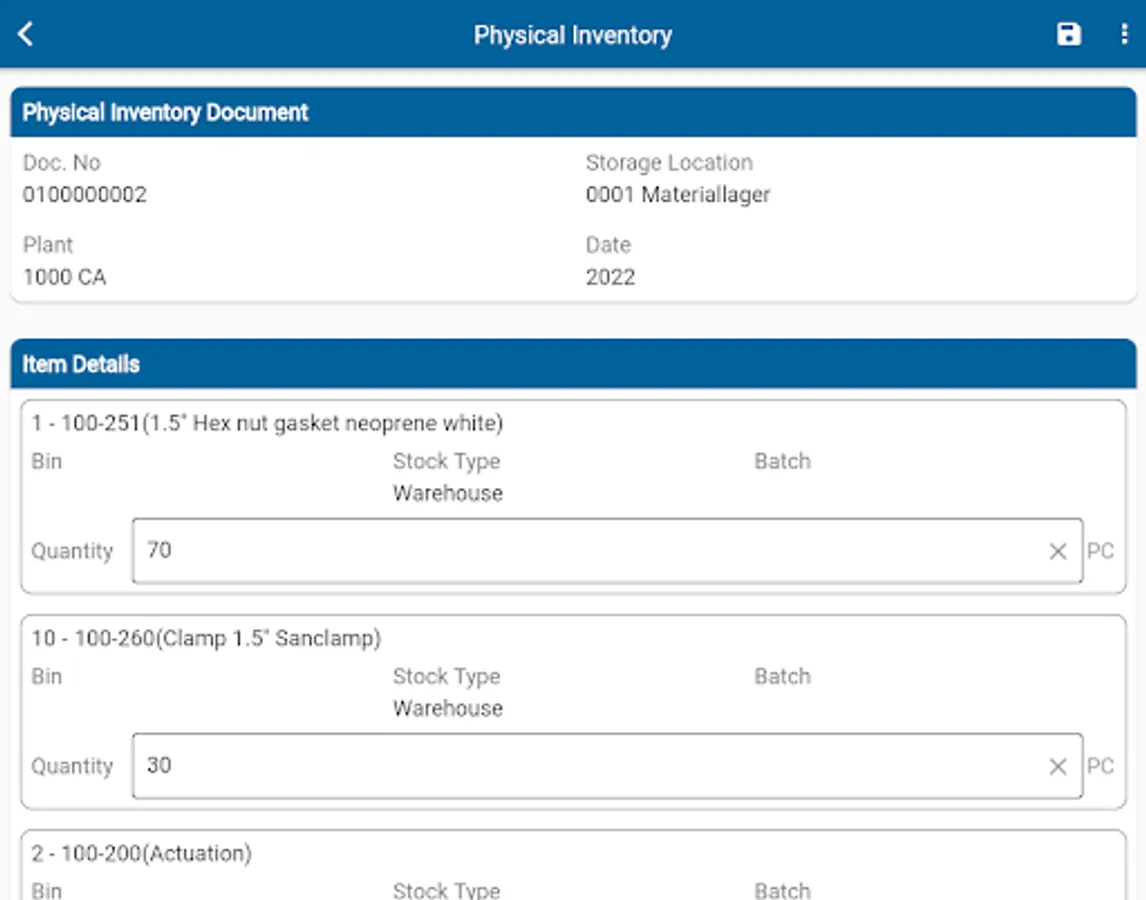Tap the PC unit beside quantity 70

pyautogui.click(x=1100, y=551)
